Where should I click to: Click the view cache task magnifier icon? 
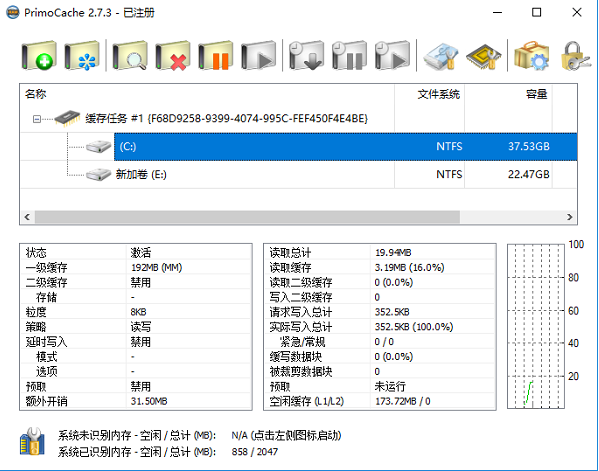click(130, 56)
